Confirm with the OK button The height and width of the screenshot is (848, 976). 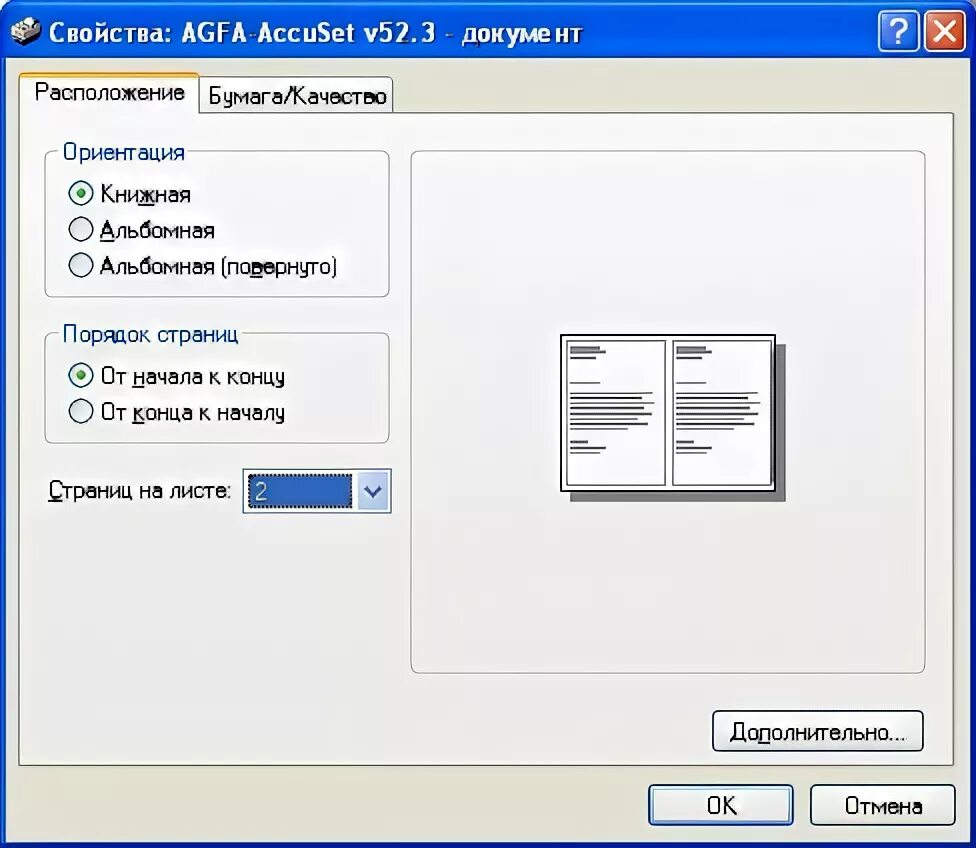click(721, 805)
